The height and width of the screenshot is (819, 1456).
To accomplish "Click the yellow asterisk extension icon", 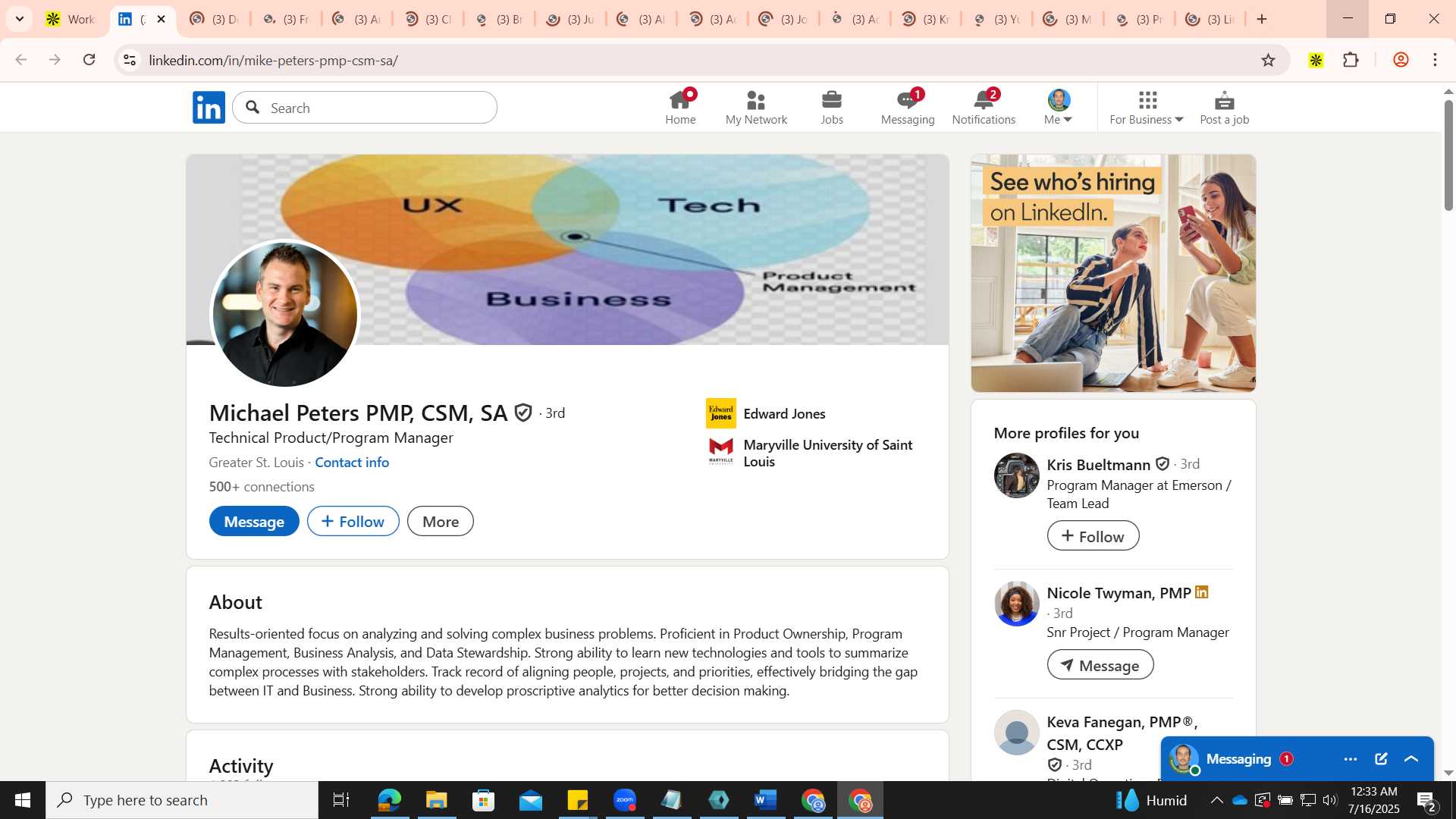I will pyautogui.click(x=1316, y=60).
